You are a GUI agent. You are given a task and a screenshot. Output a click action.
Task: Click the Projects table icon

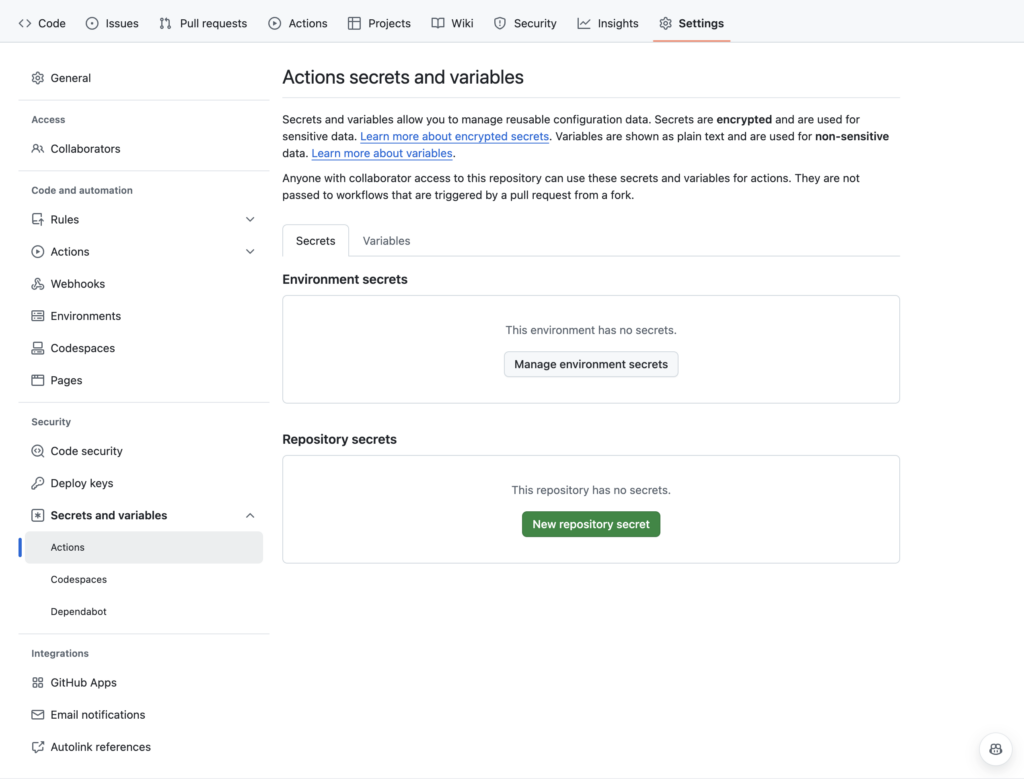pyautogui.click(x=354, y=24)
